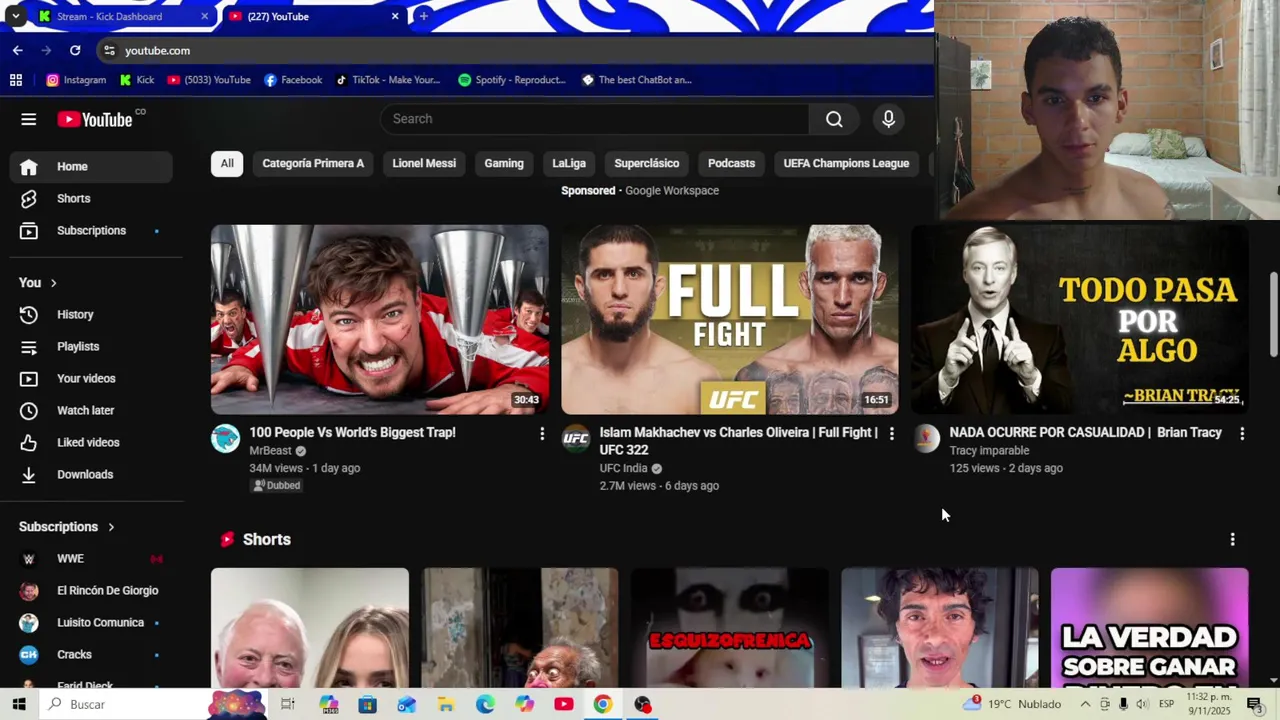
Task: Click the MrBeast channel name
Action: pyautogui.click(x=270, y=451)
